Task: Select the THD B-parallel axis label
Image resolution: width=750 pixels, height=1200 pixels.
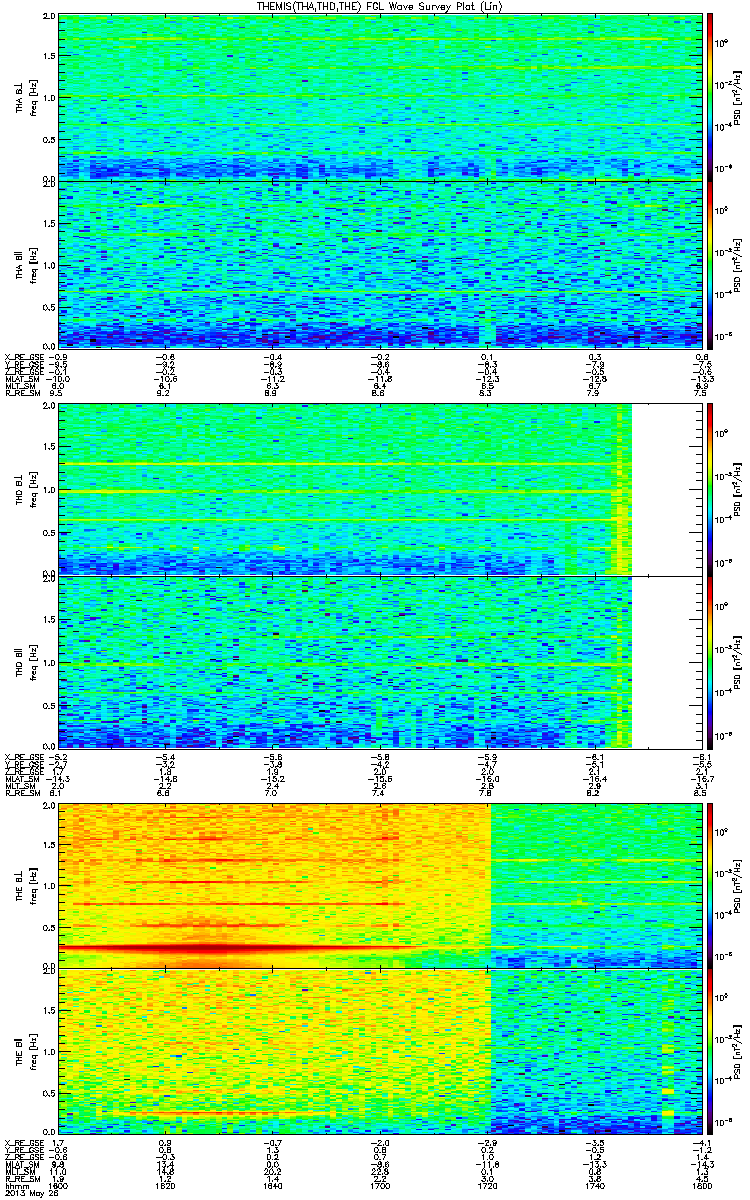Action: pyautogui.click(x=19, y=660)
